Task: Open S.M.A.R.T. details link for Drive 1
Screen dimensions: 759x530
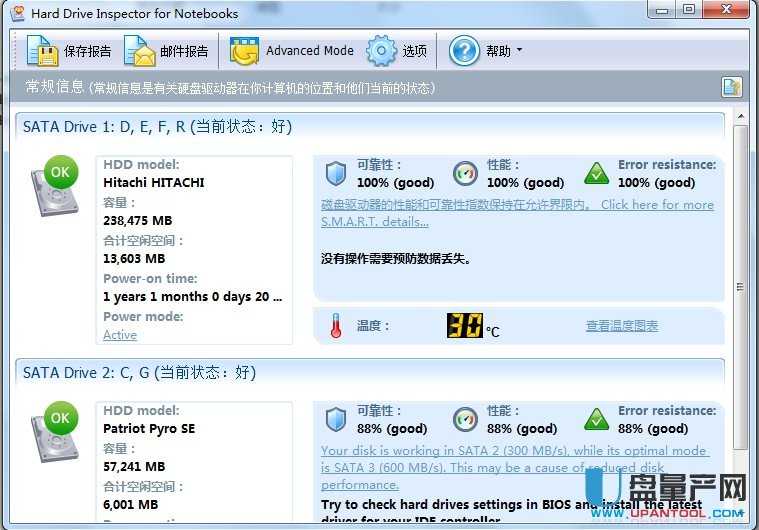Action: (374, 221)
